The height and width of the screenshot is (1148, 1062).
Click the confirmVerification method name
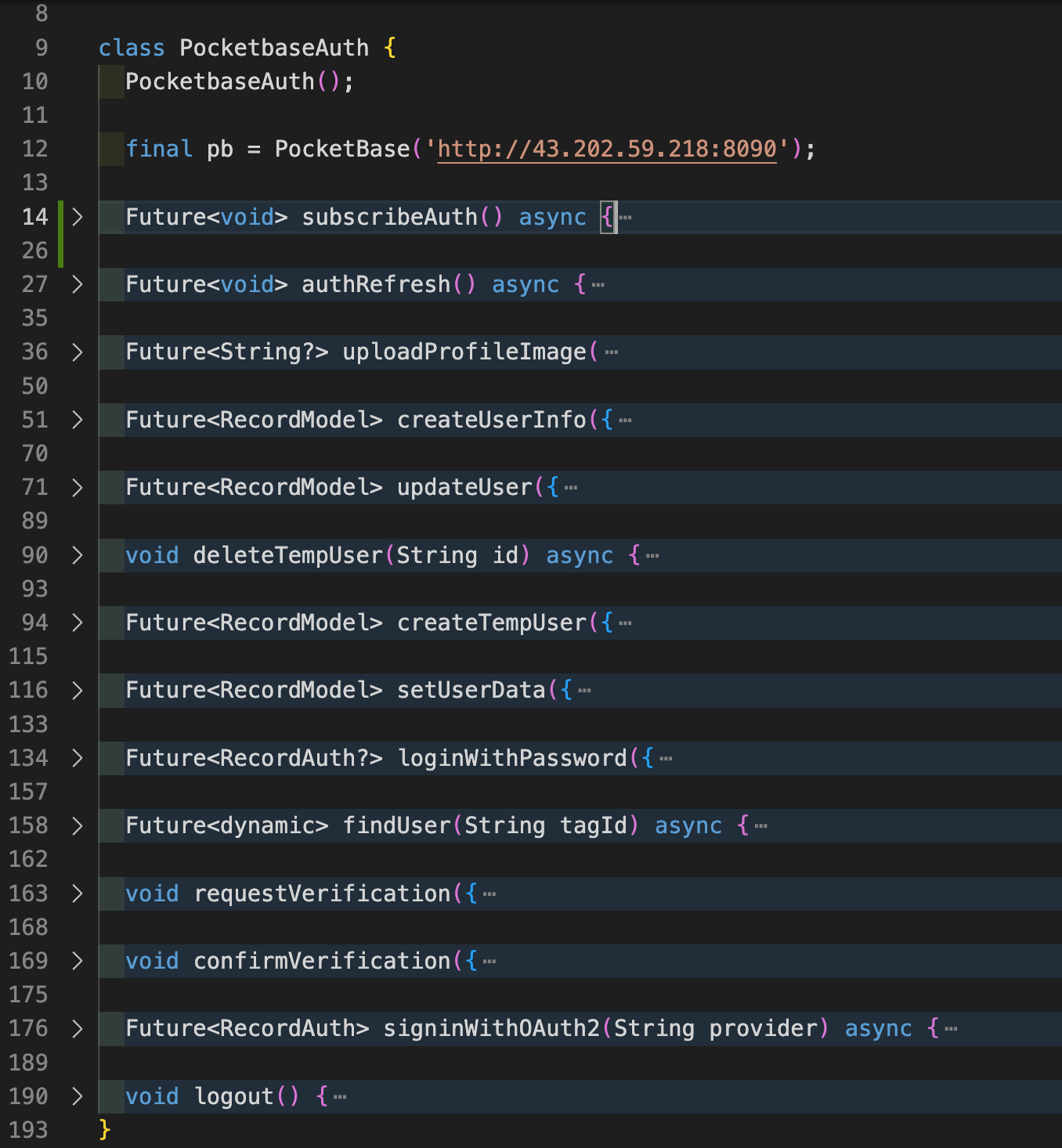[x=322, y=961]
